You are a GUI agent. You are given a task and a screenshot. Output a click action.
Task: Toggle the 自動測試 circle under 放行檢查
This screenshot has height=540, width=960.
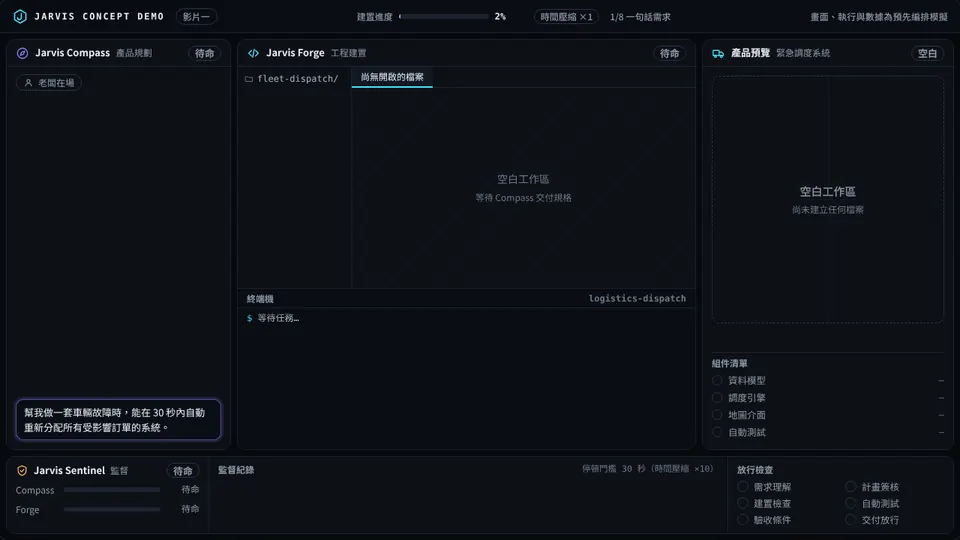coord(850,503)
